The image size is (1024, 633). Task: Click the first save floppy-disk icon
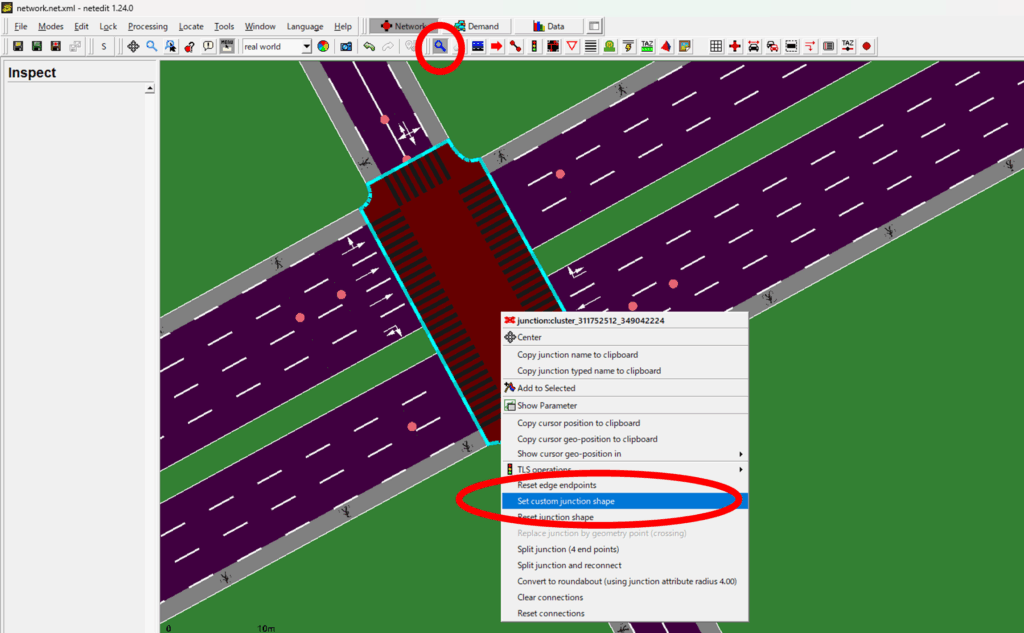[18, 46]
